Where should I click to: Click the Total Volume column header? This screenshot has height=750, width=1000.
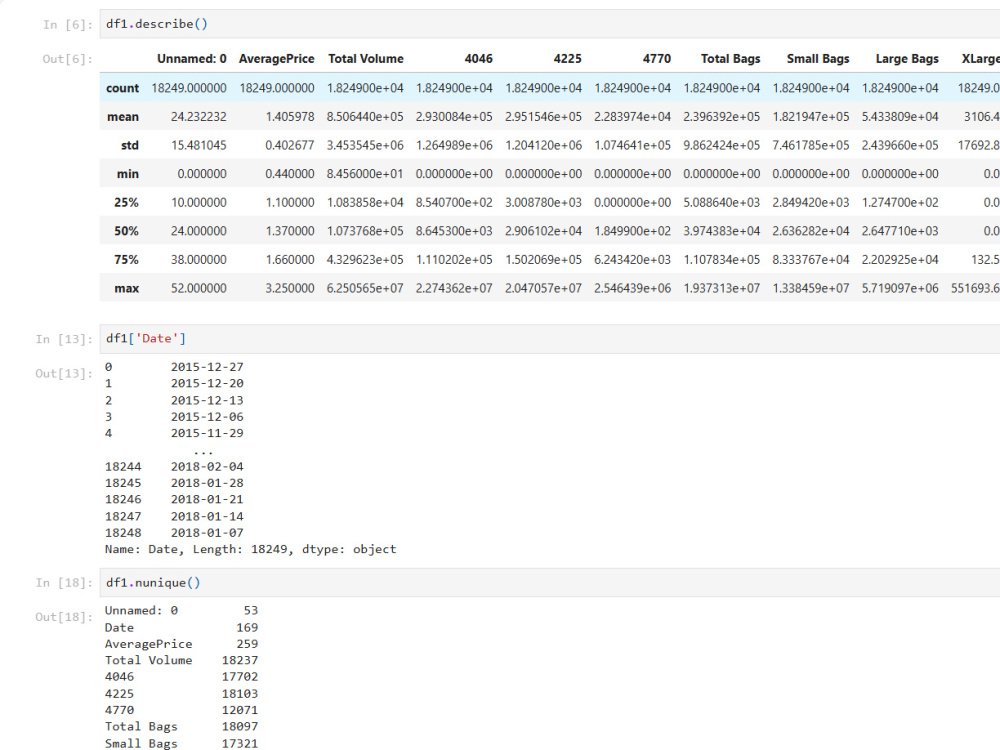pyautogui.click(x=365, y=59)
